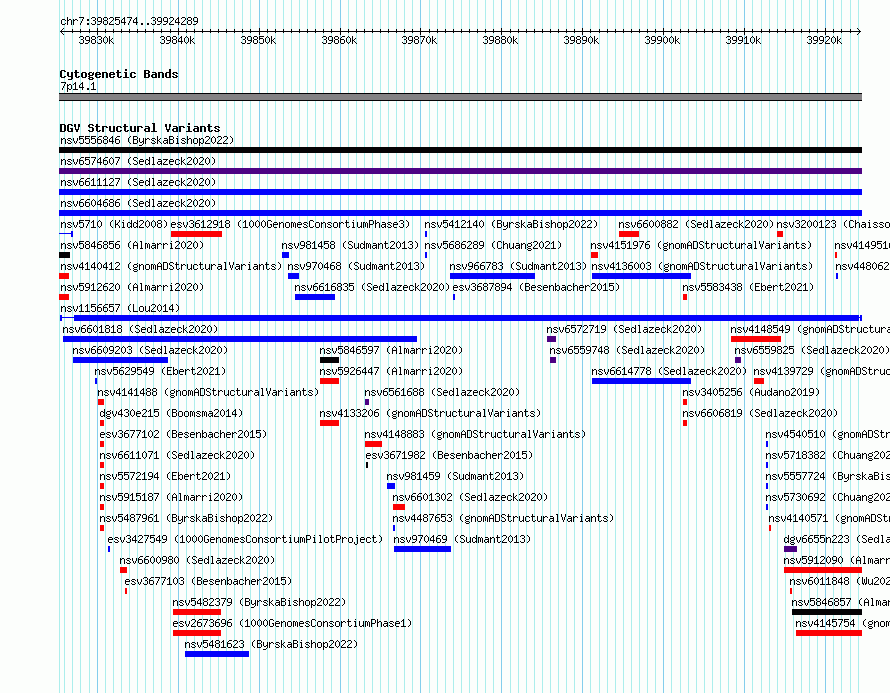Open the nsv5846856 (Almarri2020) variant
The height and width of the screenshot is (693, 890).
coord(132,245)
